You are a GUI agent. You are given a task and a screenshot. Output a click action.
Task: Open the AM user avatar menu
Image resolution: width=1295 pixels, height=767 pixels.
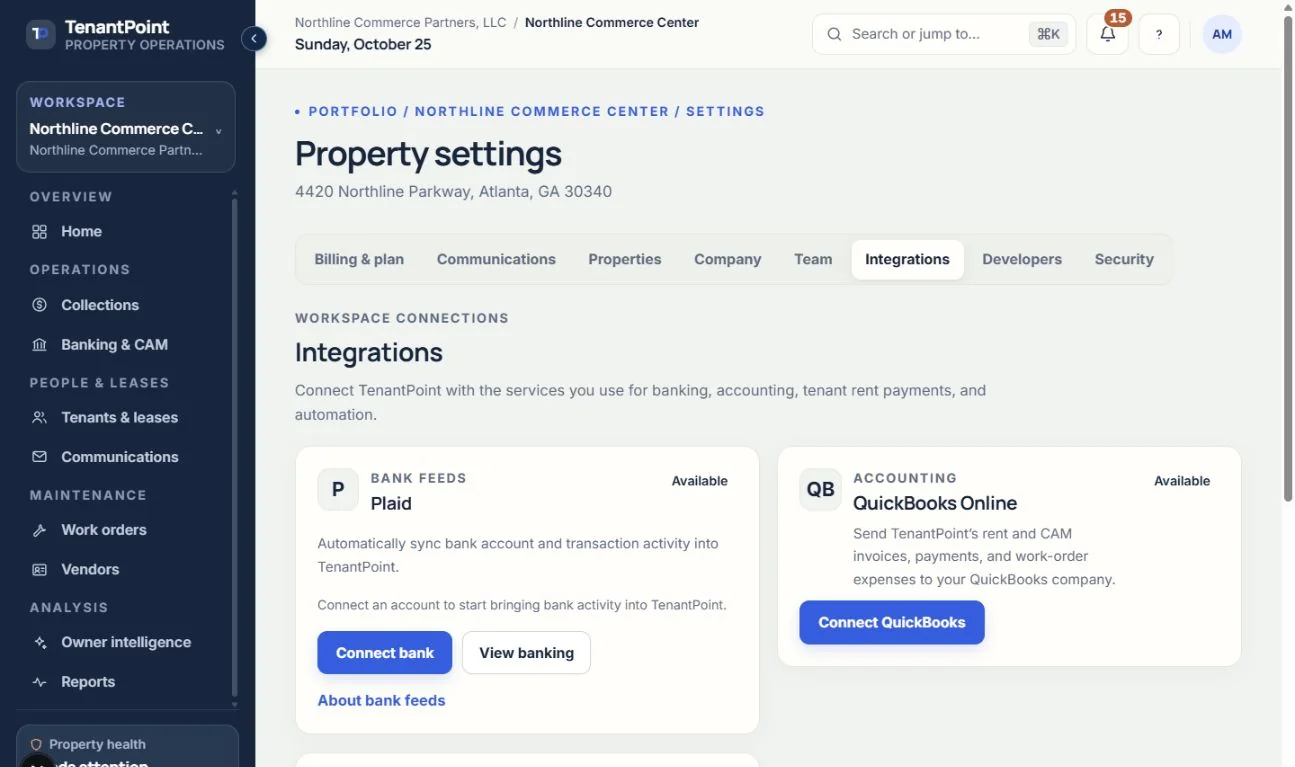click(x=1222, y=34)
